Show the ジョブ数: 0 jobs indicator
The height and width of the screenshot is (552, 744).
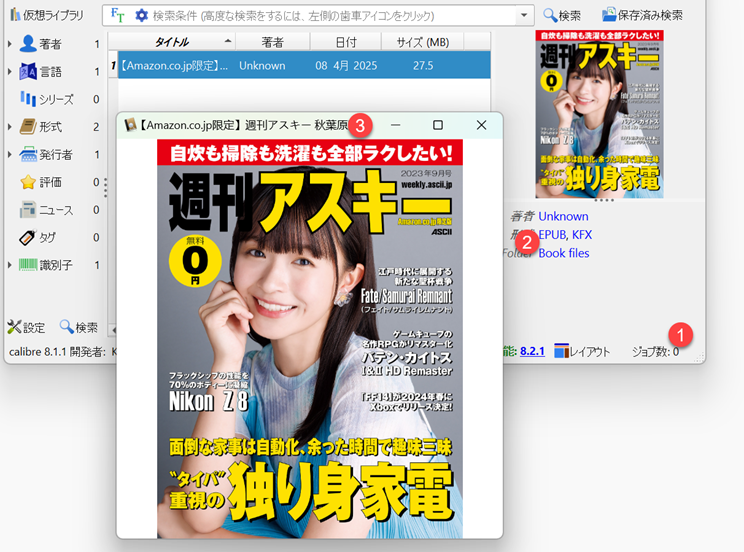click(x=655, y=352)
